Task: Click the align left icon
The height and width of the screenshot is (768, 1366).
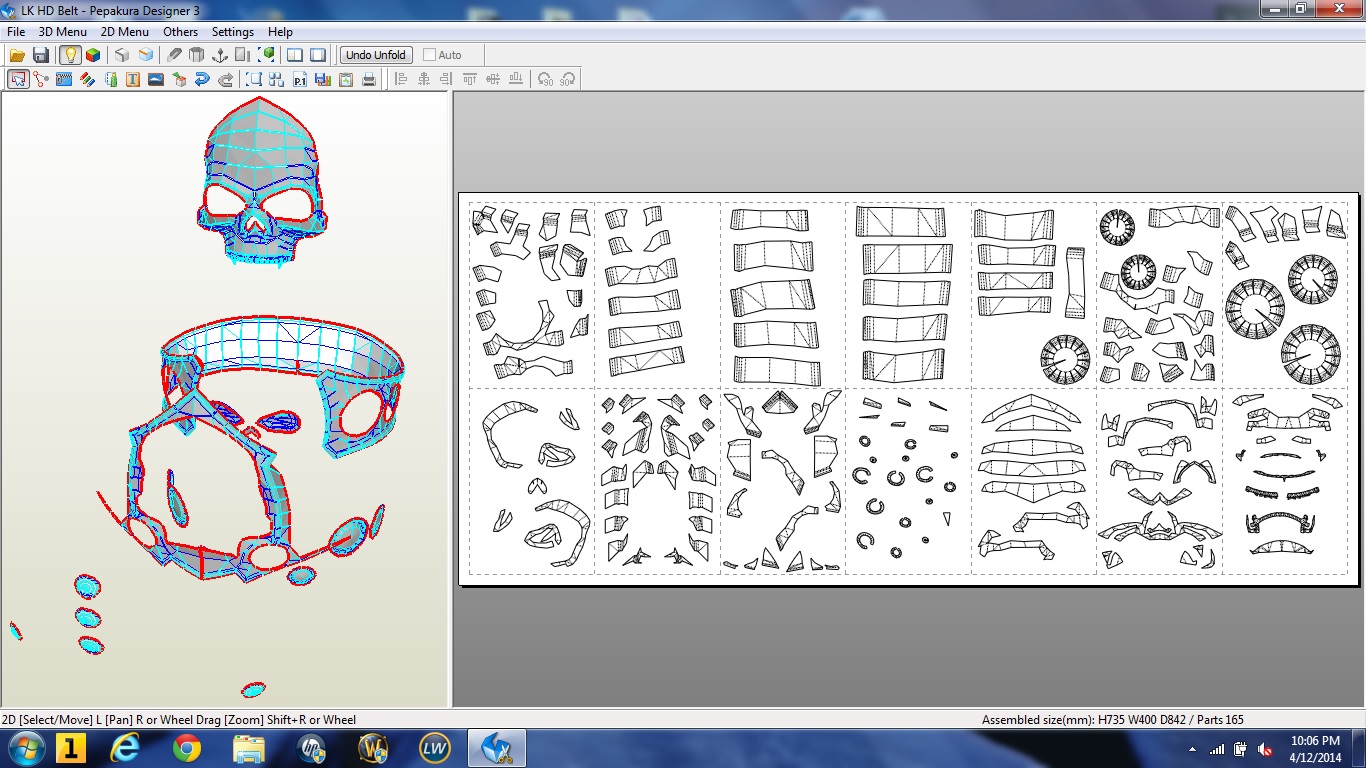Action: point(401,79)
